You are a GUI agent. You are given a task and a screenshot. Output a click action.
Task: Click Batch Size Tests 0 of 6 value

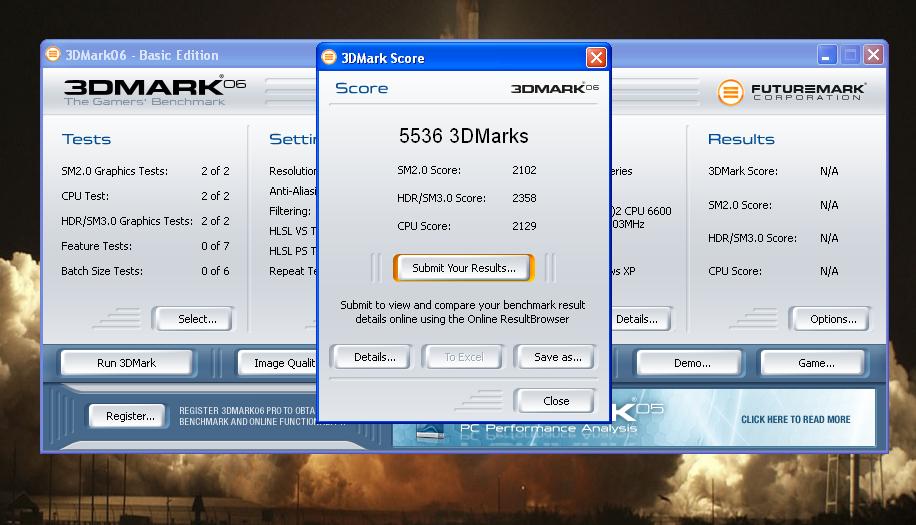(215, 272)
